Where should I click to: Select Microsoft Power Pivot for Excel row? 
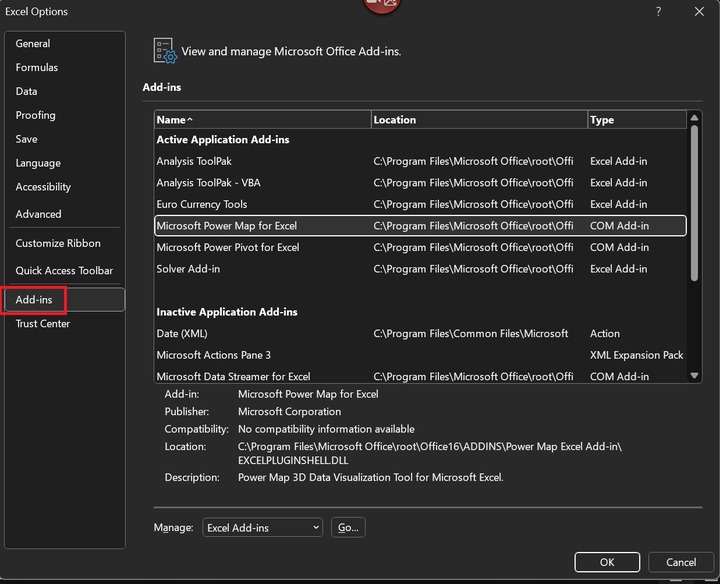tap(228, 247)
